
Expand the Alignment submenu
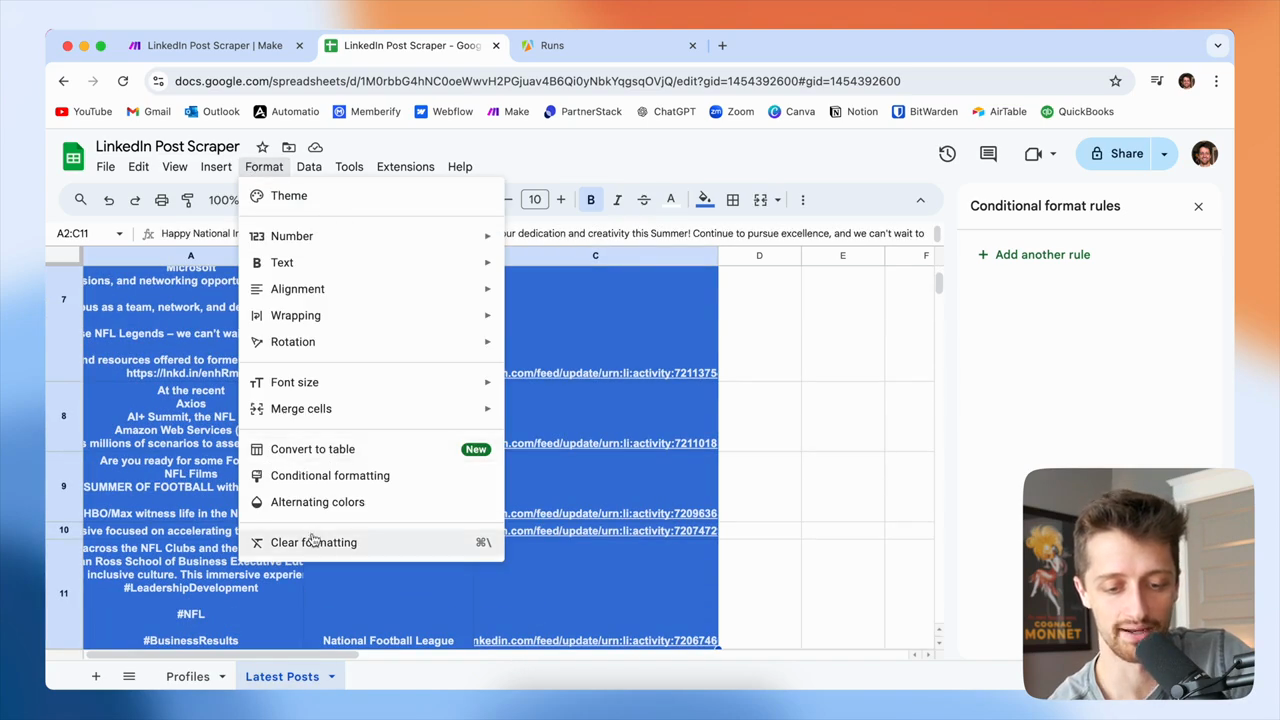(372, 289)
